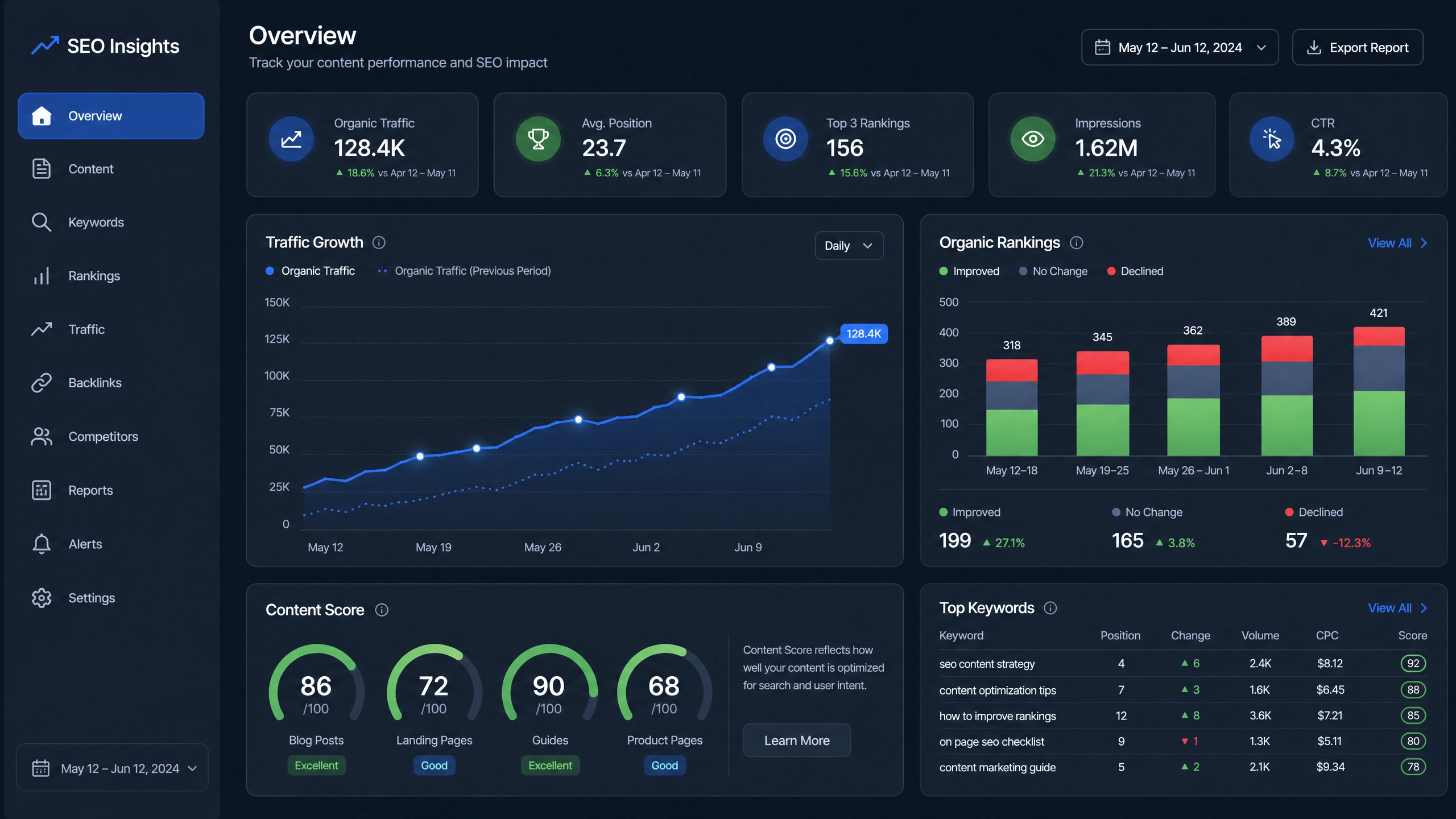Image resolution: width=1456 pixels, height=819 pixels.
Task: Open the Overview menu item
Action: point(111,115)
